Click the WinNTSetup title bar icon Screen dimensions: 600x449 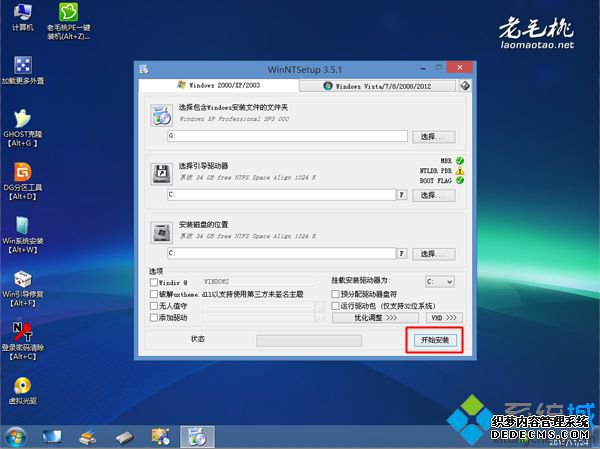click(x=144, y=70)
